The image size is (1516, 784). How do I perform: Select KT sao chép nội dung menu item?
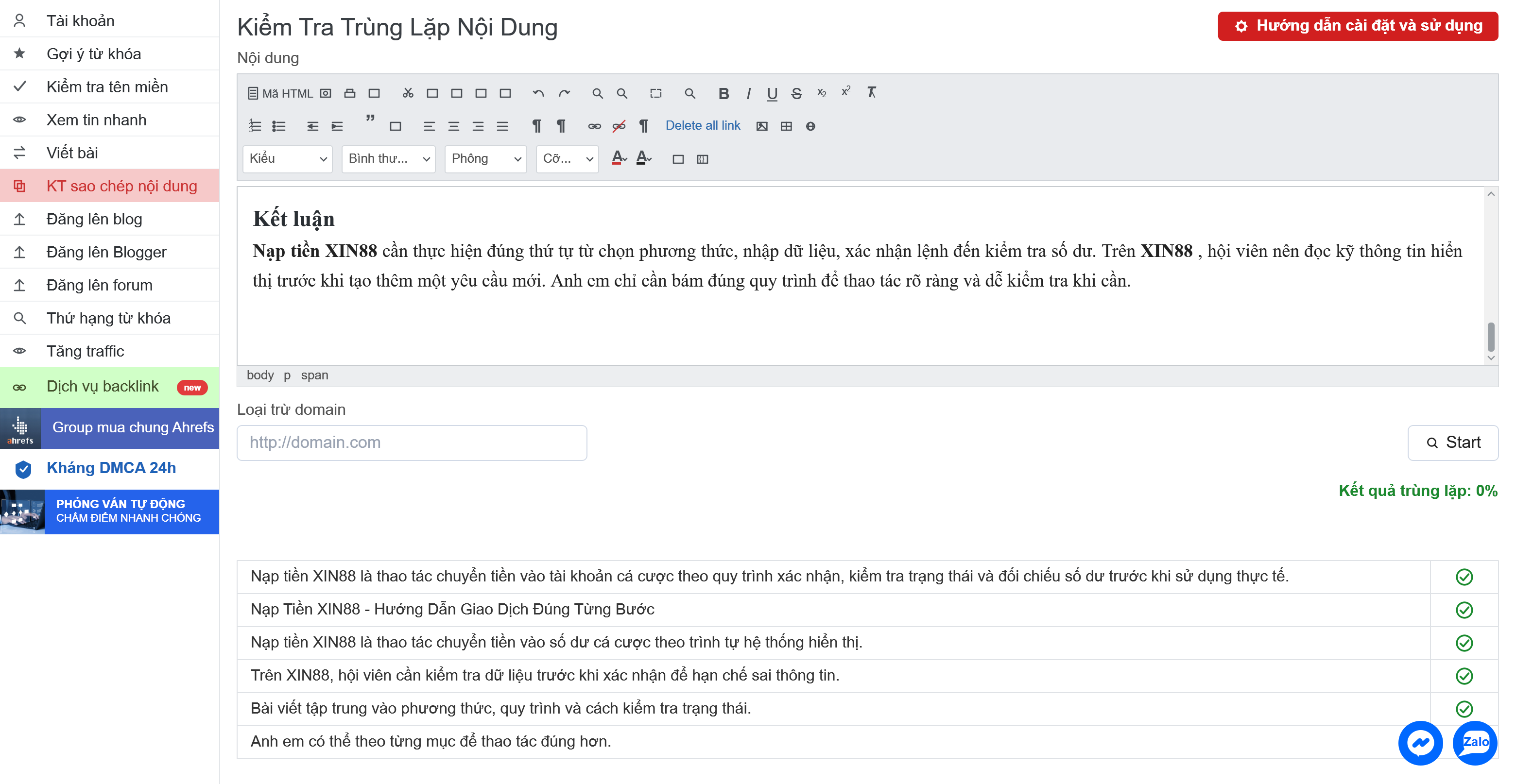coord(109,186)
